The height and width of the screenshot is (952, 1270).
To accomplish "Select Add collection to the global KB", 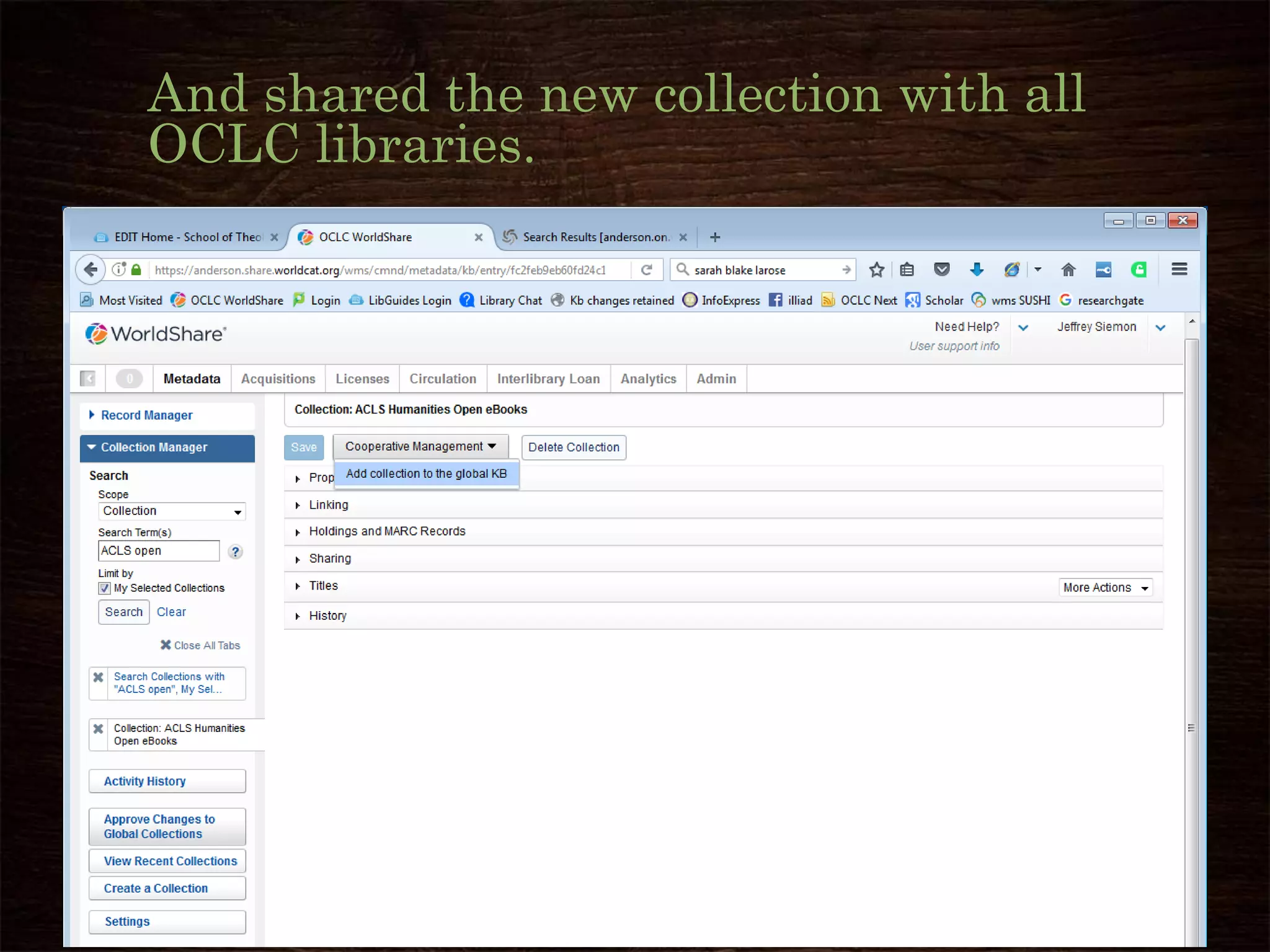I will pos(427,474).
